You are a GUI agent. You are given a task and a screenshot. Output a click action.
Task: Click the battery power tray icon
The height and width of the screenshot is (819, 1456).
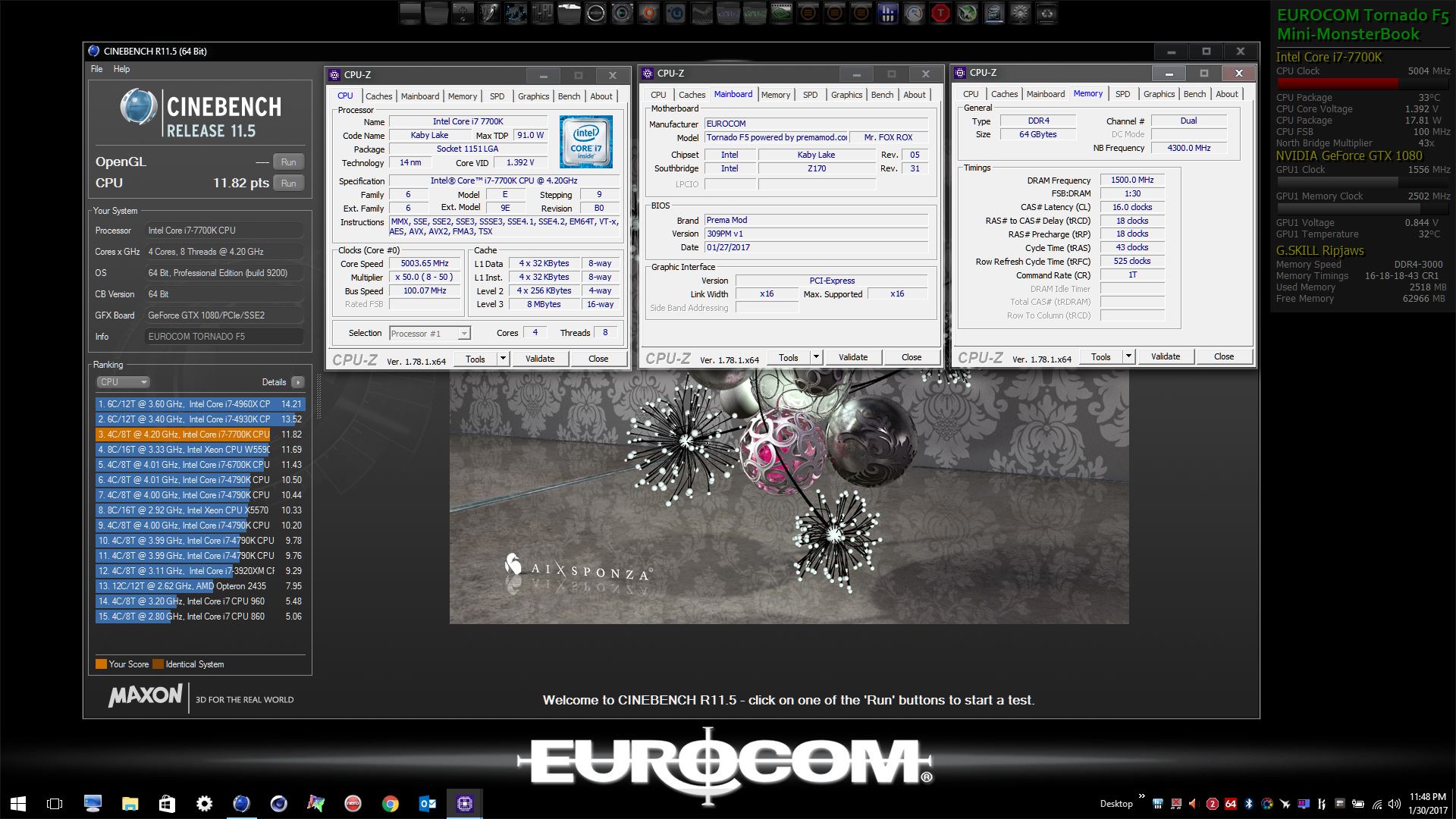pyautogui.click(x=1358, y=804)
